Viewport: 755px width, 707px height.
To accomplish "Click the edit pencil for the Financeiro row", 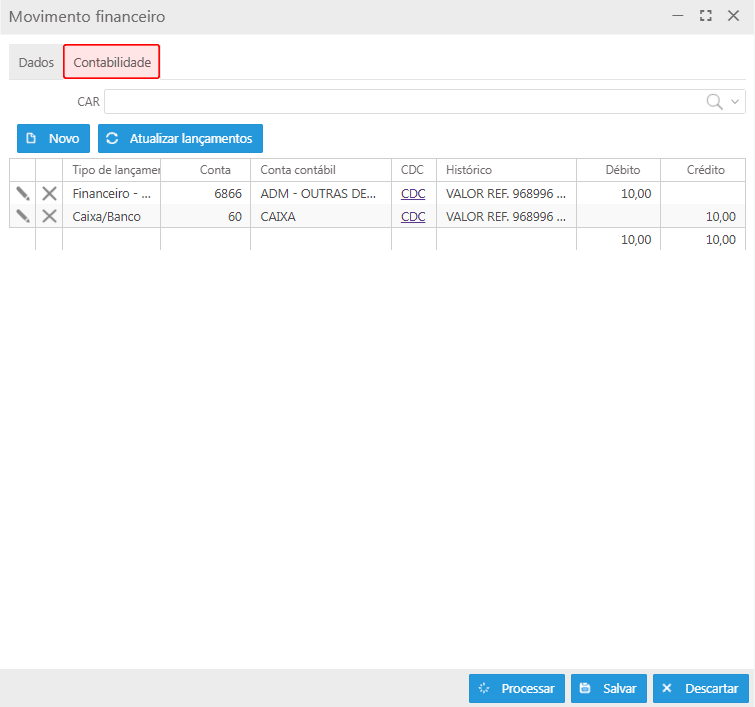I will pos(22,193).
